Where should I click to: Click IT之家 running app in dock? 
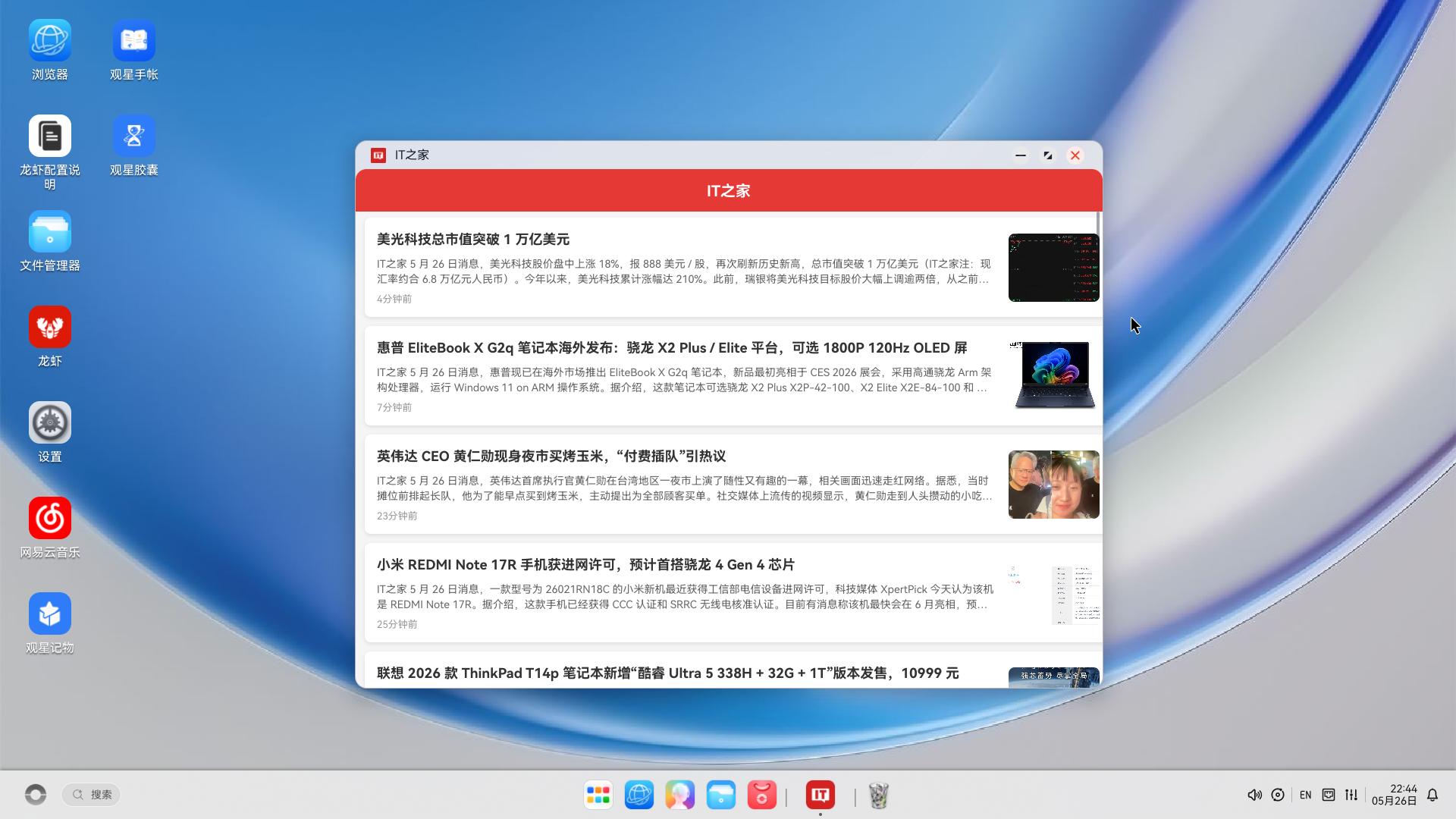tap(821, 795)
